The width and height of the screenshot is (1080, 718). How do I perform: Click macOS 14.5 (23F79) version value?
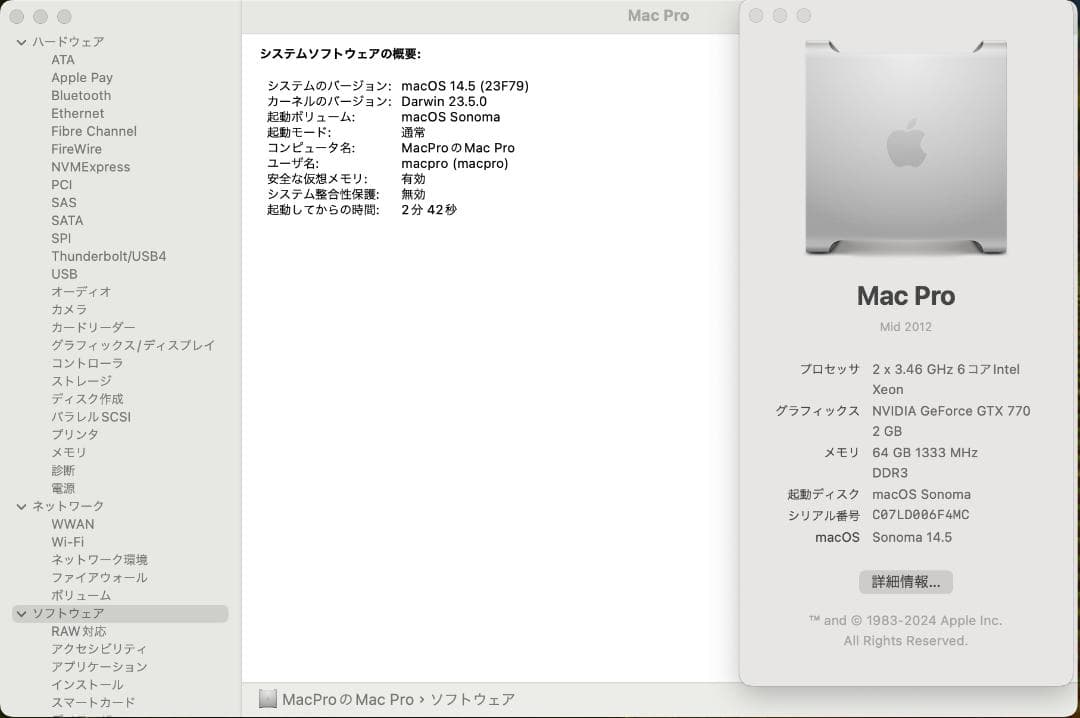tap(465, 86)
